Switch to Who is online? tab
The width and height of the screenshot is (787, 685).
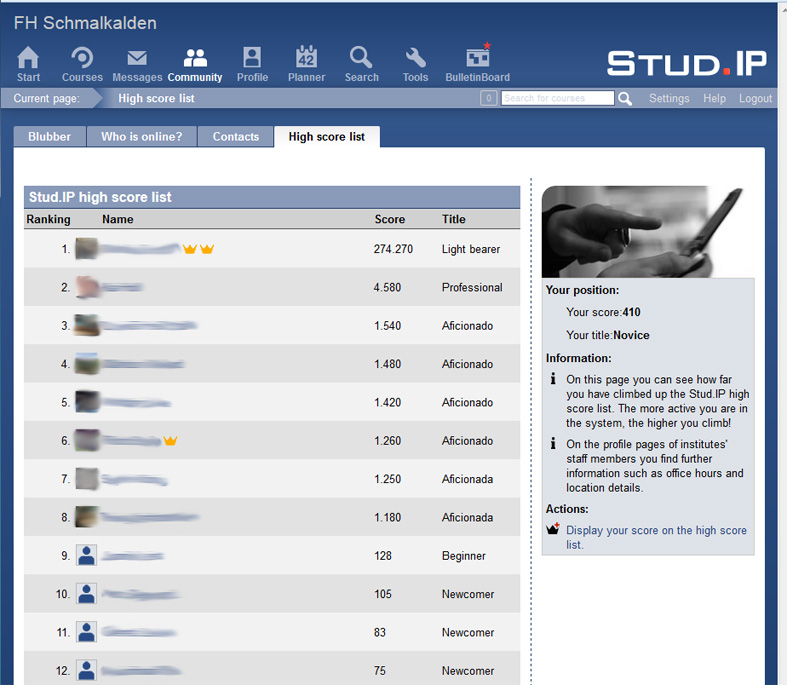coord(142,136)
